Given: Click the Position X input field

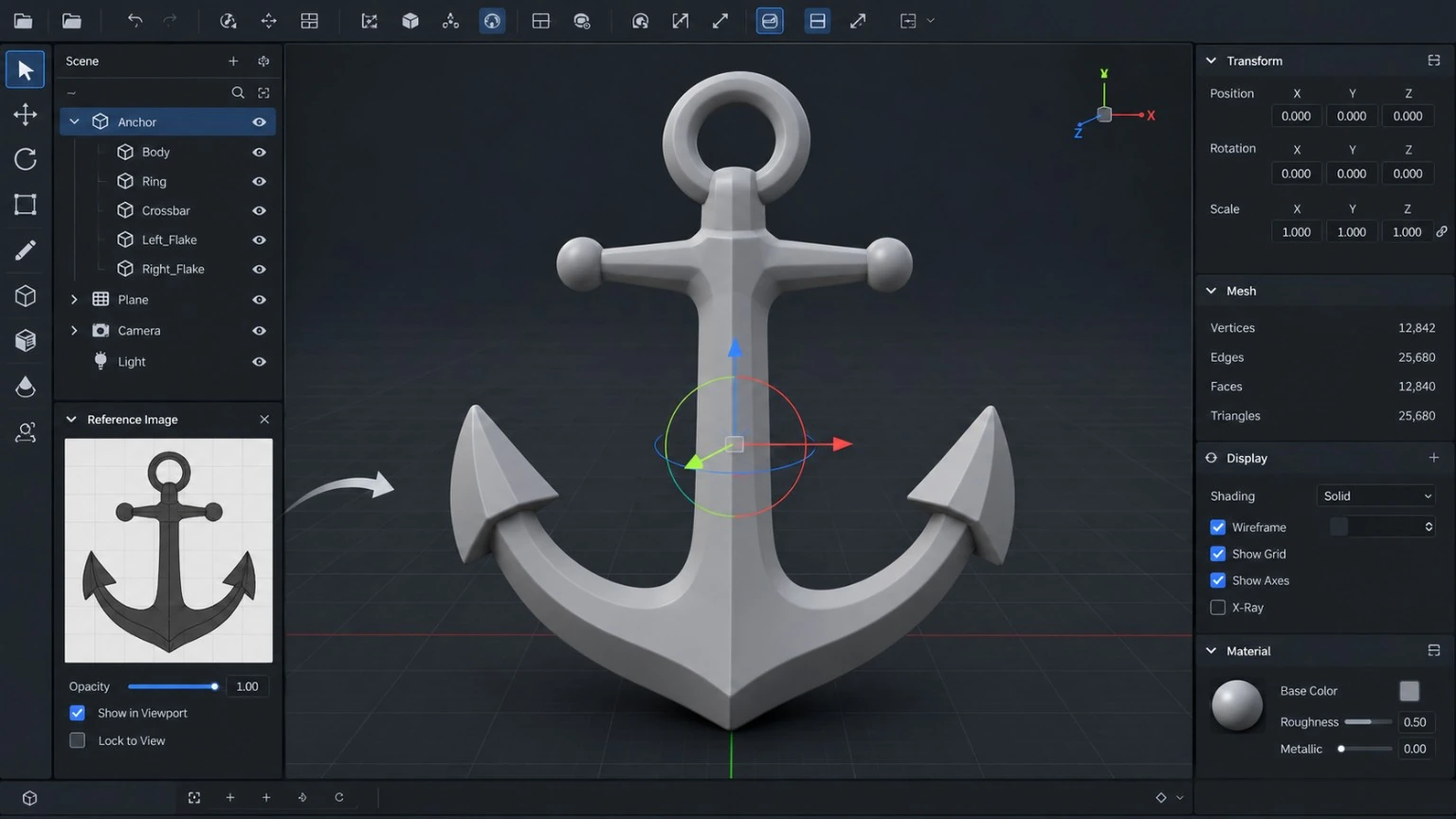Looking at the screenshot, I should click(x=1296, y=116).
